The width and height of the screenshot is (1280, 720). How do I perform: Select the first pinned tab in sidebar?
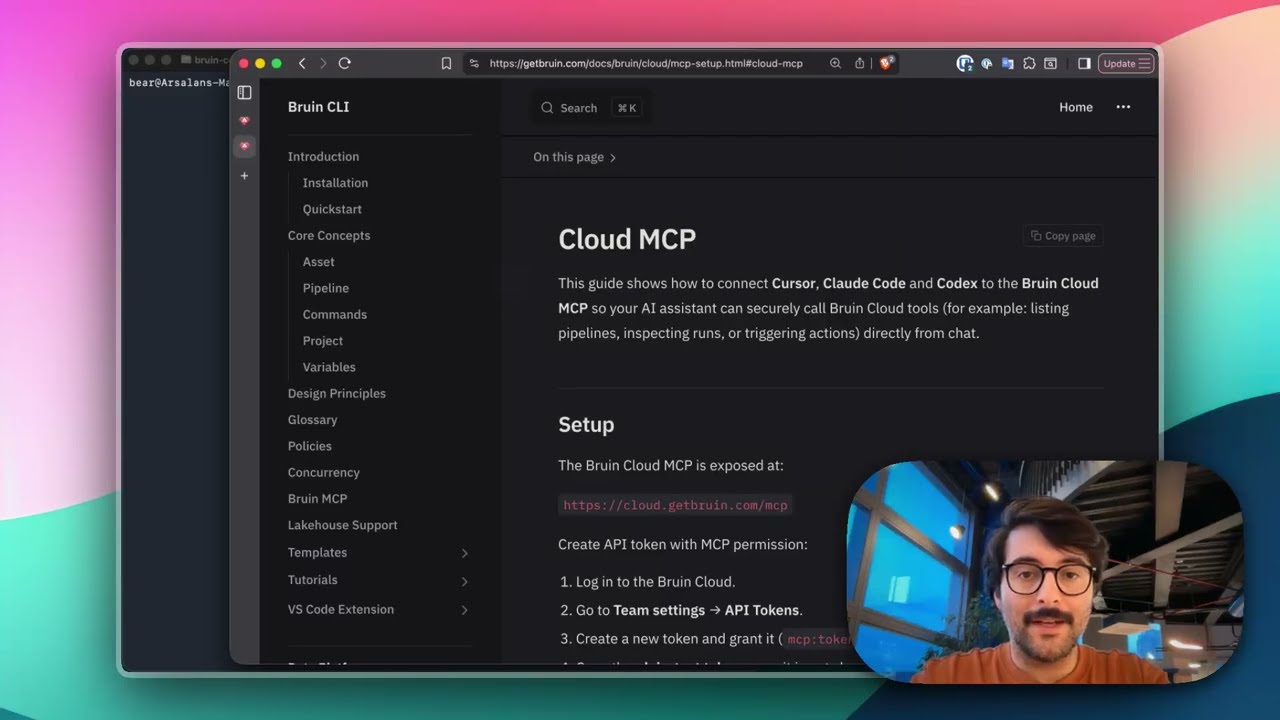coord(244,120)
